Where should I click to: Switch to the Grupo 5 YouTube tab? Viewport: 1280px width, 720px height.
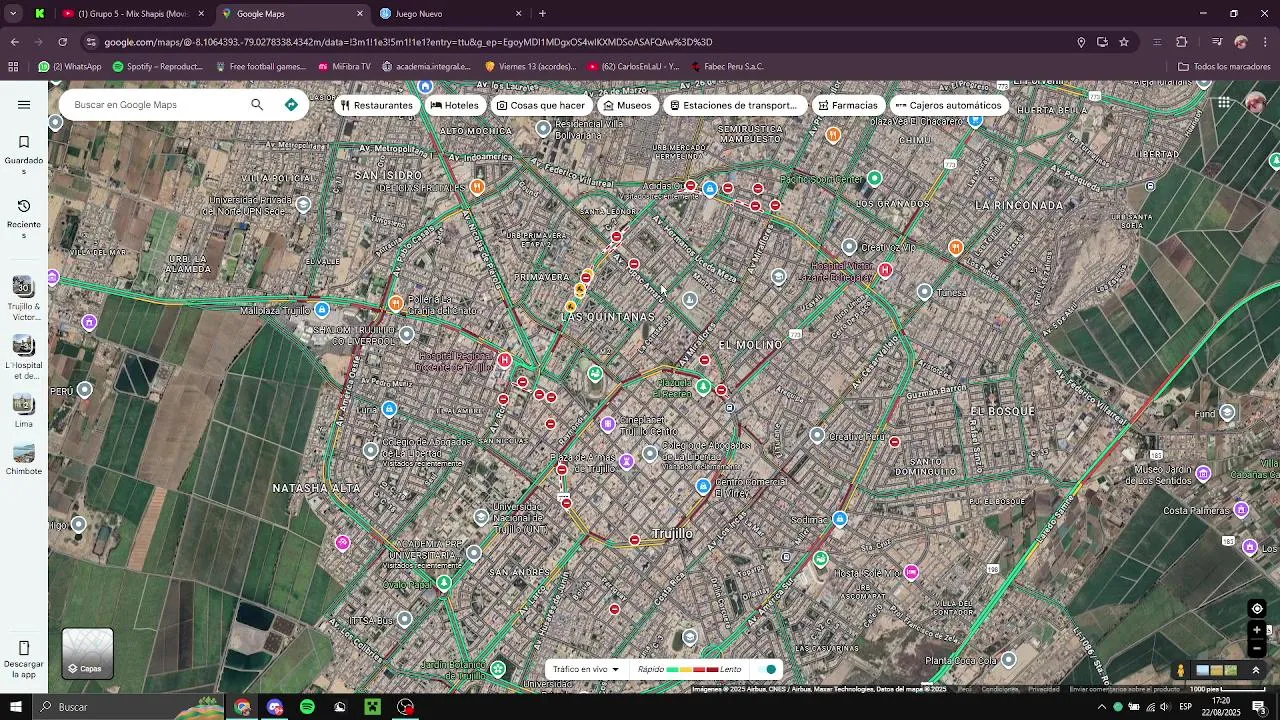(x=133, y=14)
